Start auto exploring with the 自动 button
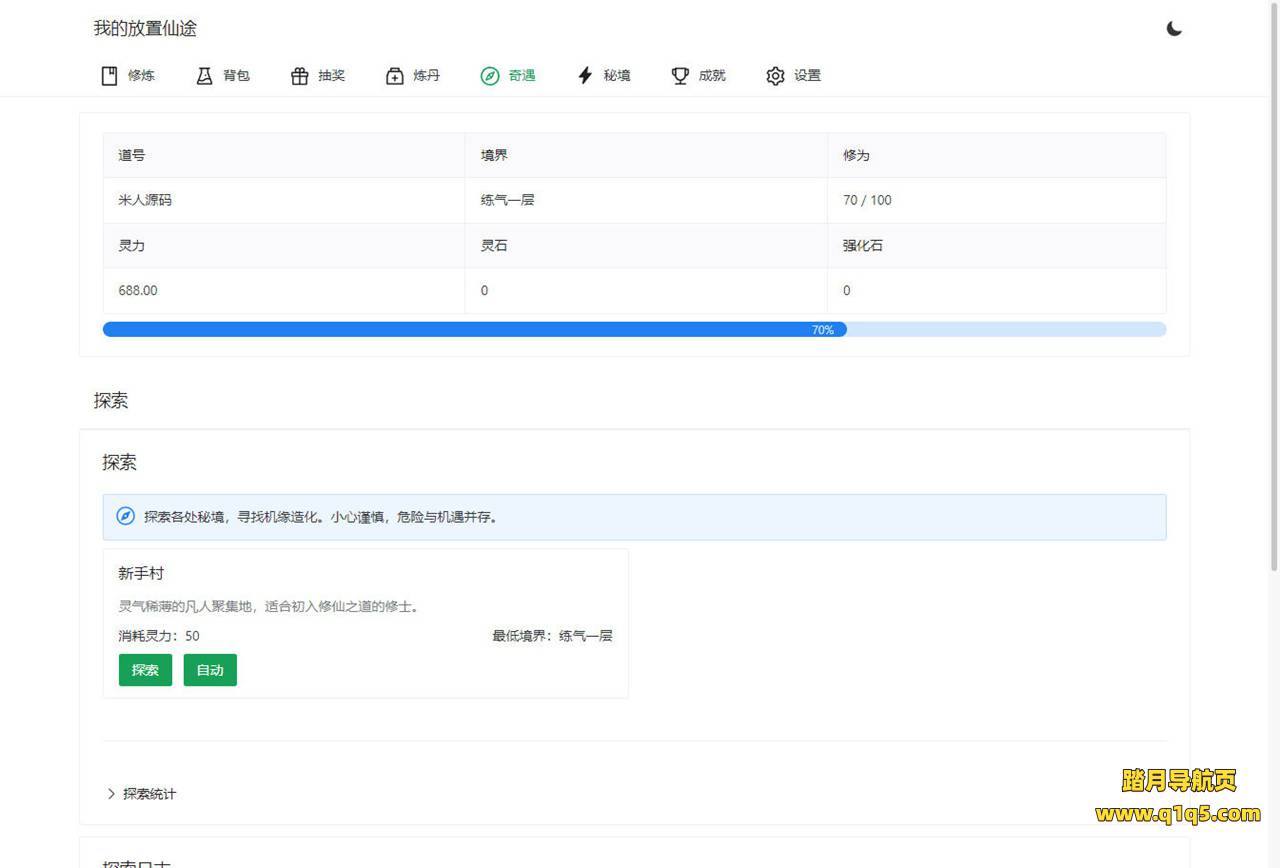Screen dimensions: 1280x868 pyautogui.click(x=210, y=670)
